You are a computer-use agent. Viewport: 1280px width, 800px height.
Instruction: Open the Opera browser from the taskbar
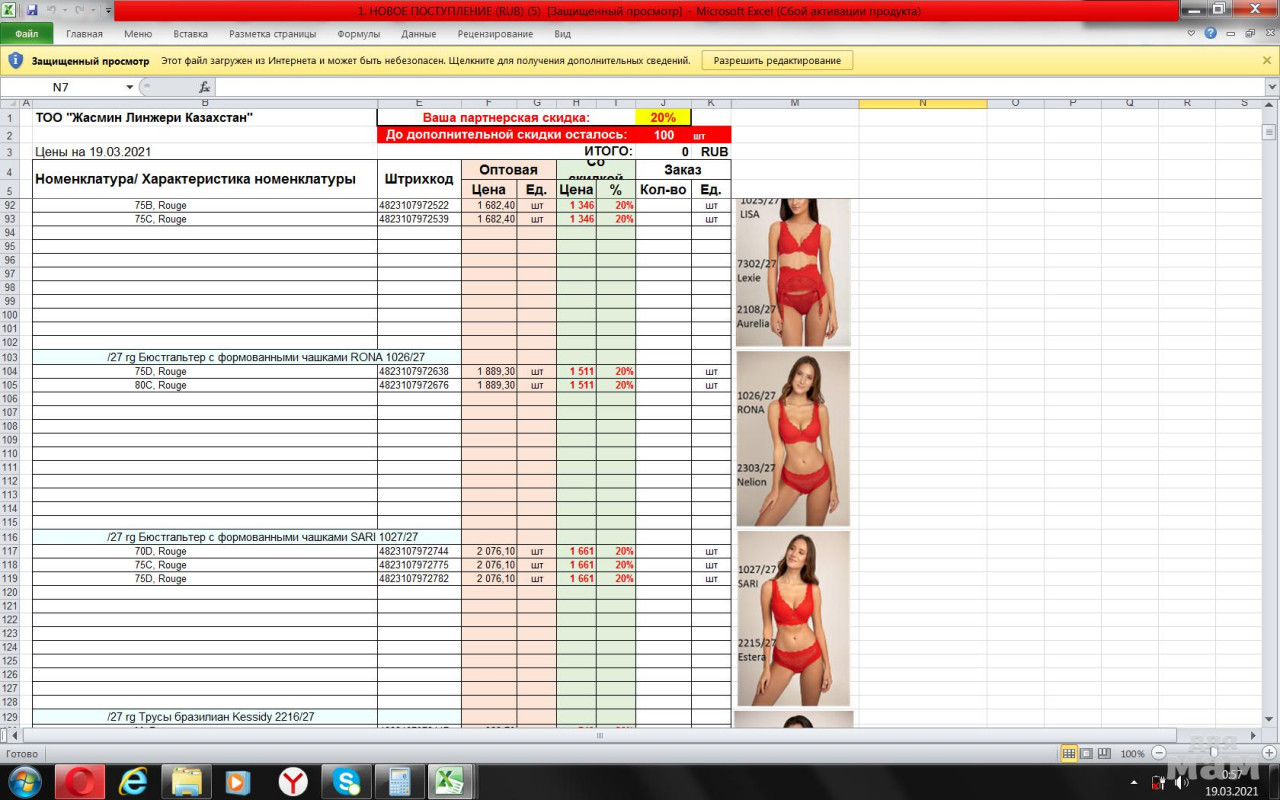coord(79,781)
